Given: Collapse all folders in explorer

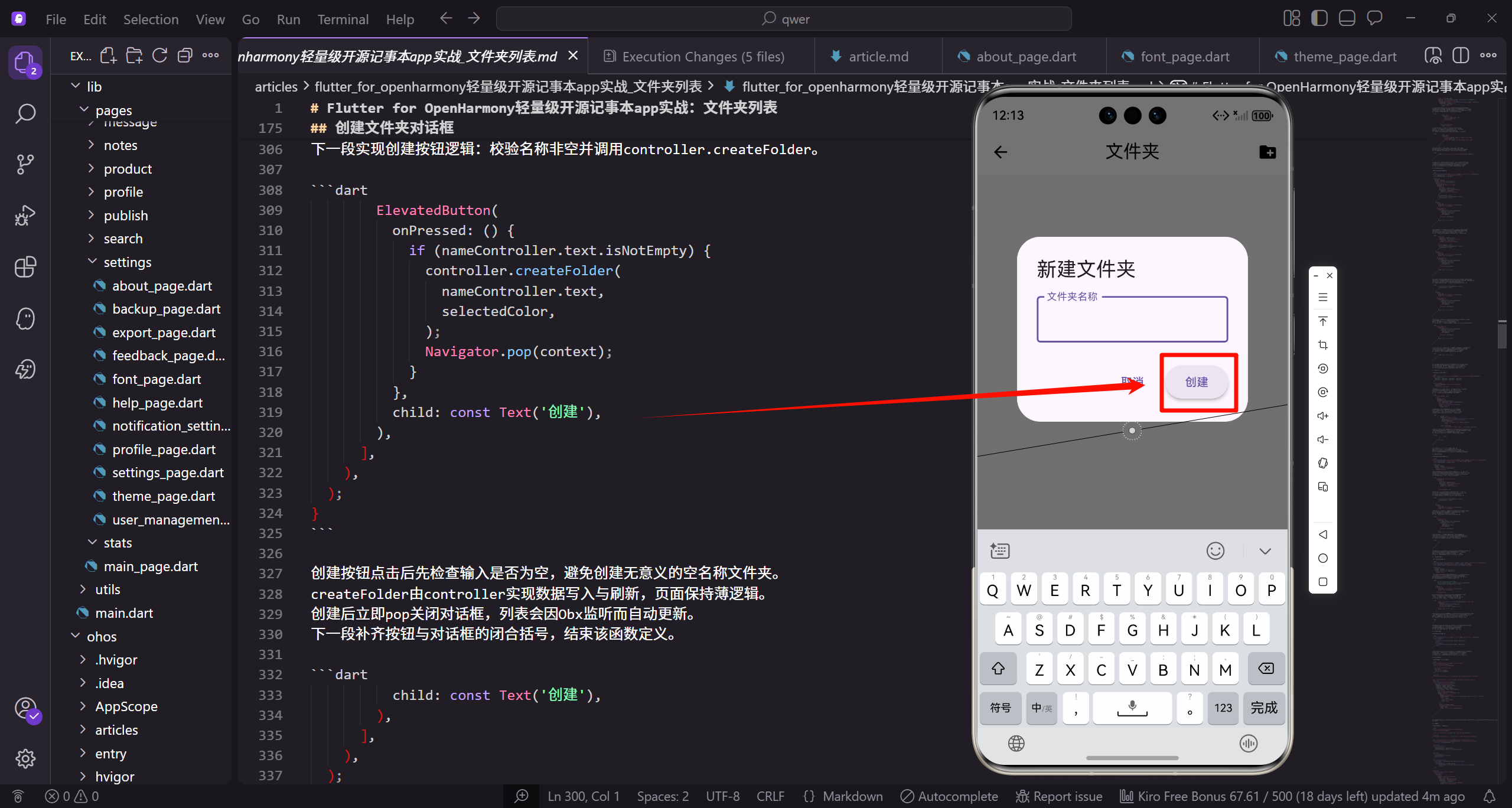Looking at the screenshot, I should point(185,56).
